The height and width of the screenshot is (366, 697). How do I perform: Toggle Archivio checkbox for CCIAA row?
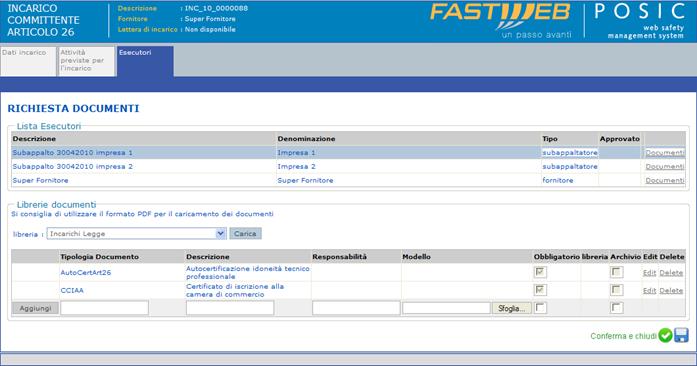point(616,290)
